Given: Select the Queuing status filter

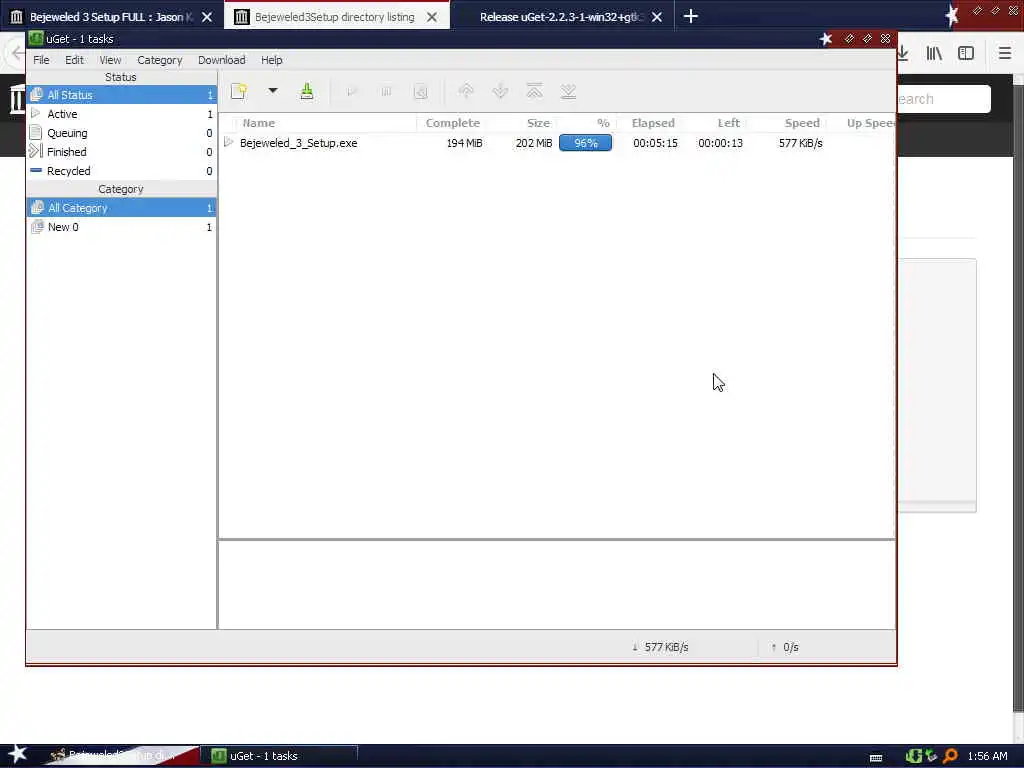Looking at the screenshot, I should coord(121,133).
